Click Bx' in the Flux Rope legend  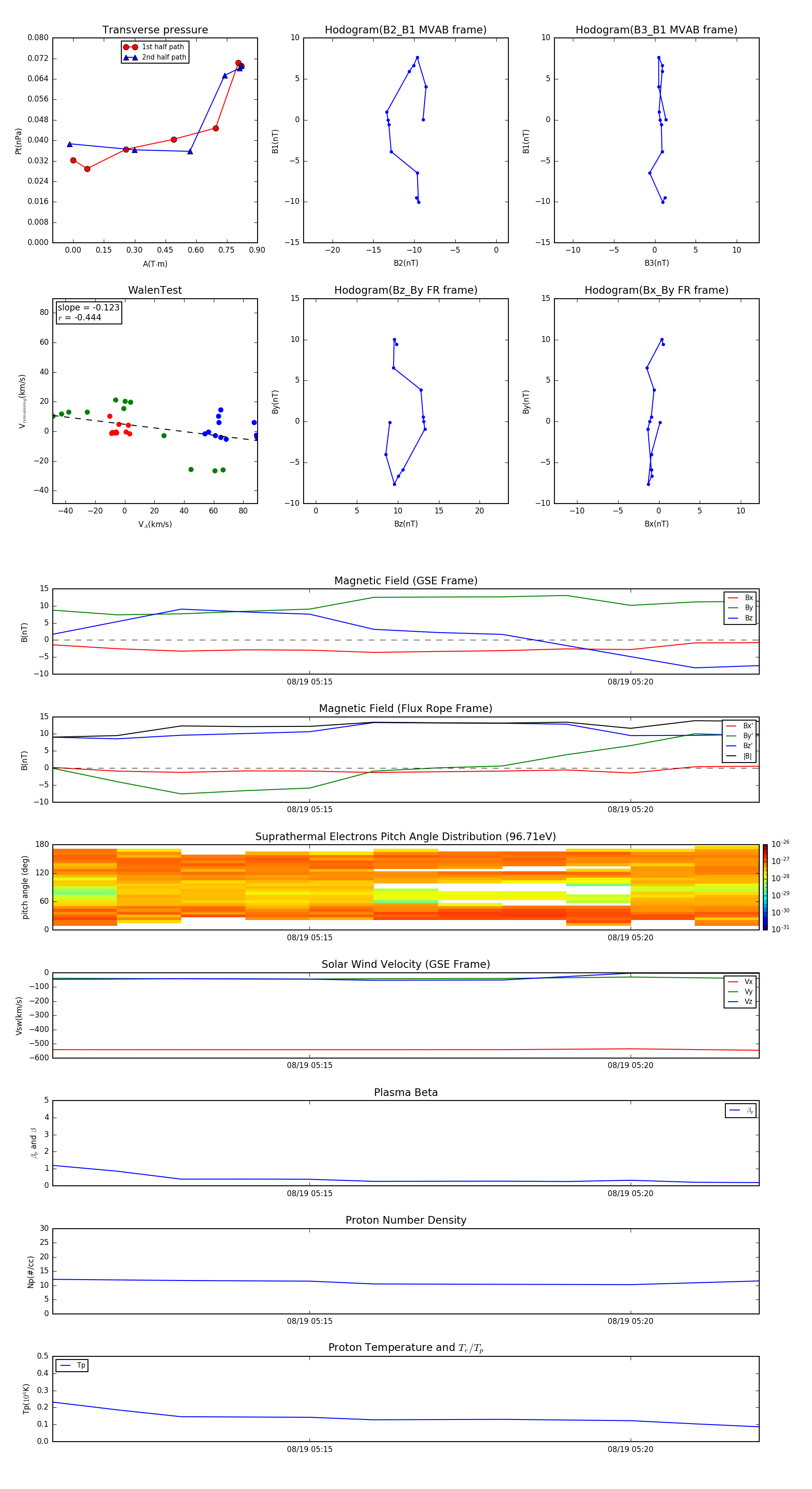[x=739, y=726]
